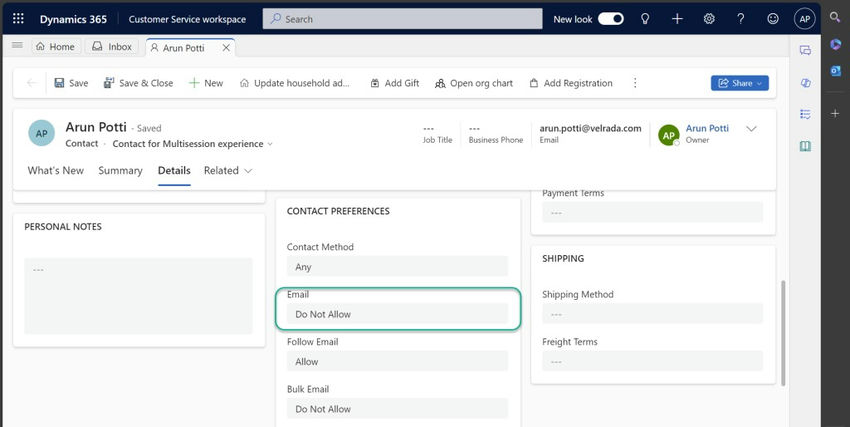The width and height of the screenshot is (850, 427).
Task: Open the What's New form tab
Action: point(56,171)
